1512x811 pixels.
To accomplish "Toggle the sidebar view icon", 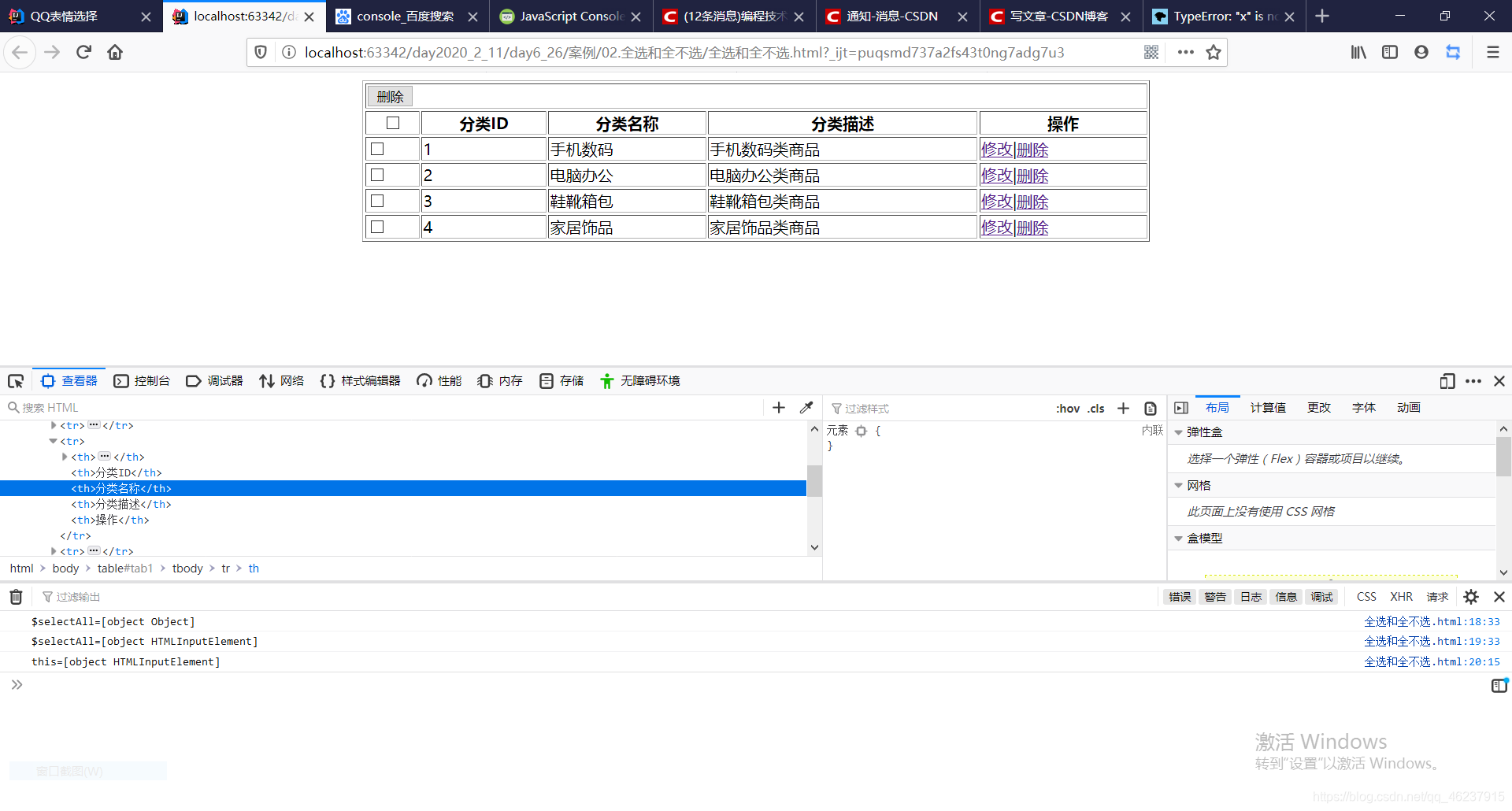I will (x=1390, y=53).
